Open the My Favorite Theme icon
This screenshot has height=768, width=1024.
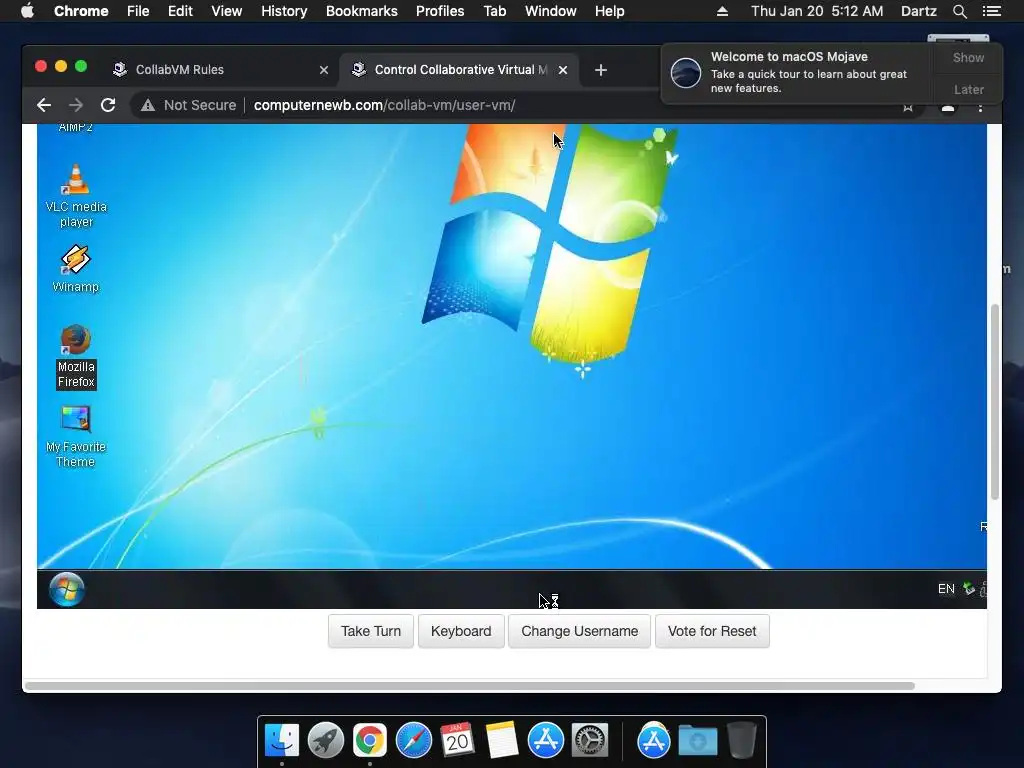tap(76, 436)
